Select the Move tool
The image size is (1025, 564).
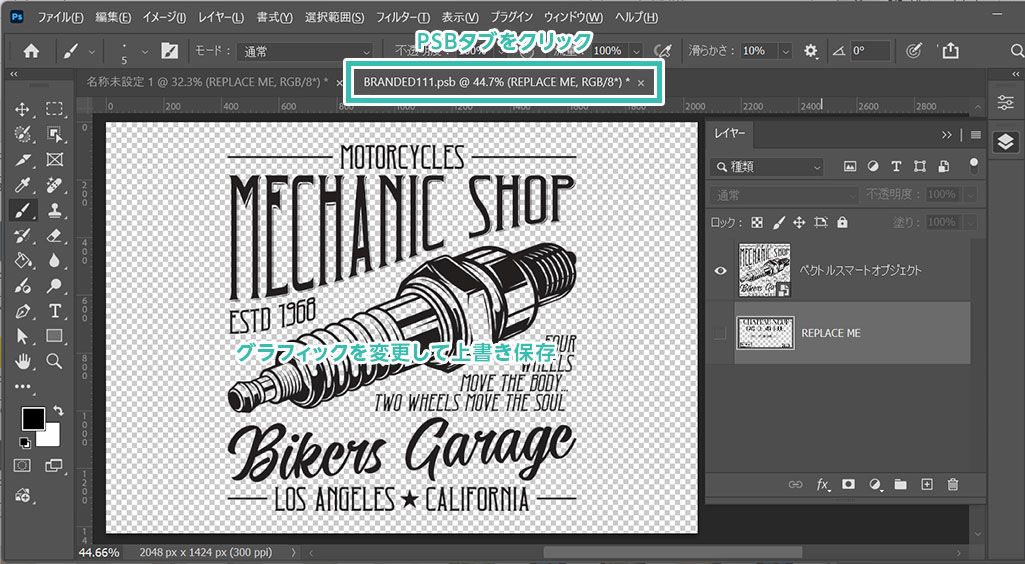(22, 109)
